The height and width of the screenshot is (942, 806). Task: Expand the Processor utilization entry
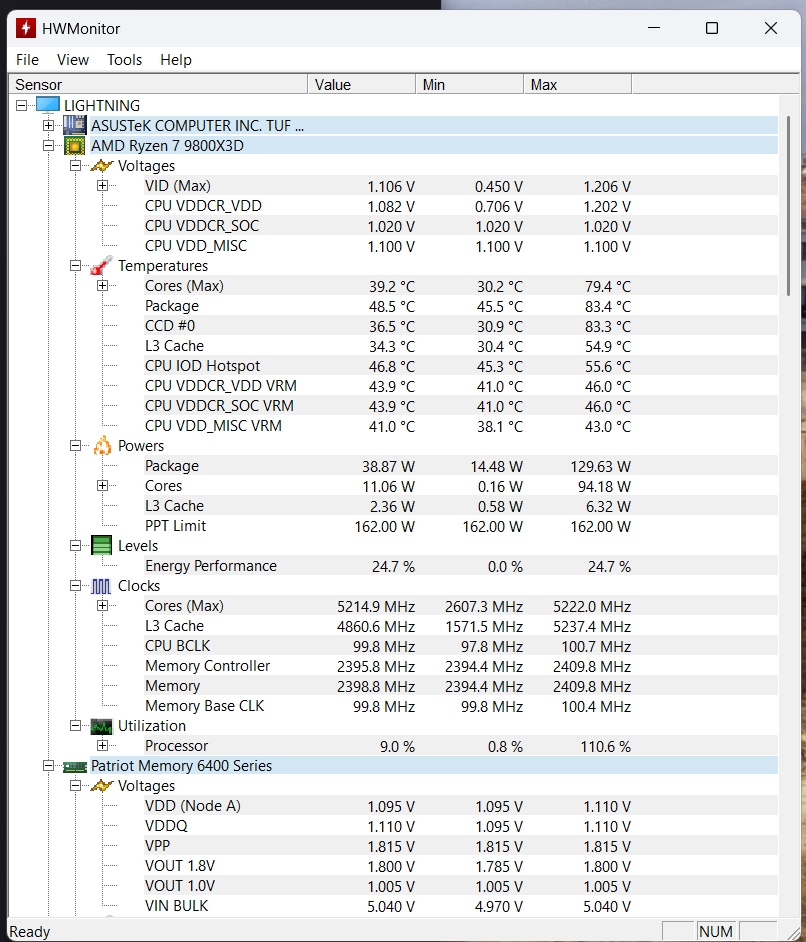[x=102, y=746]
